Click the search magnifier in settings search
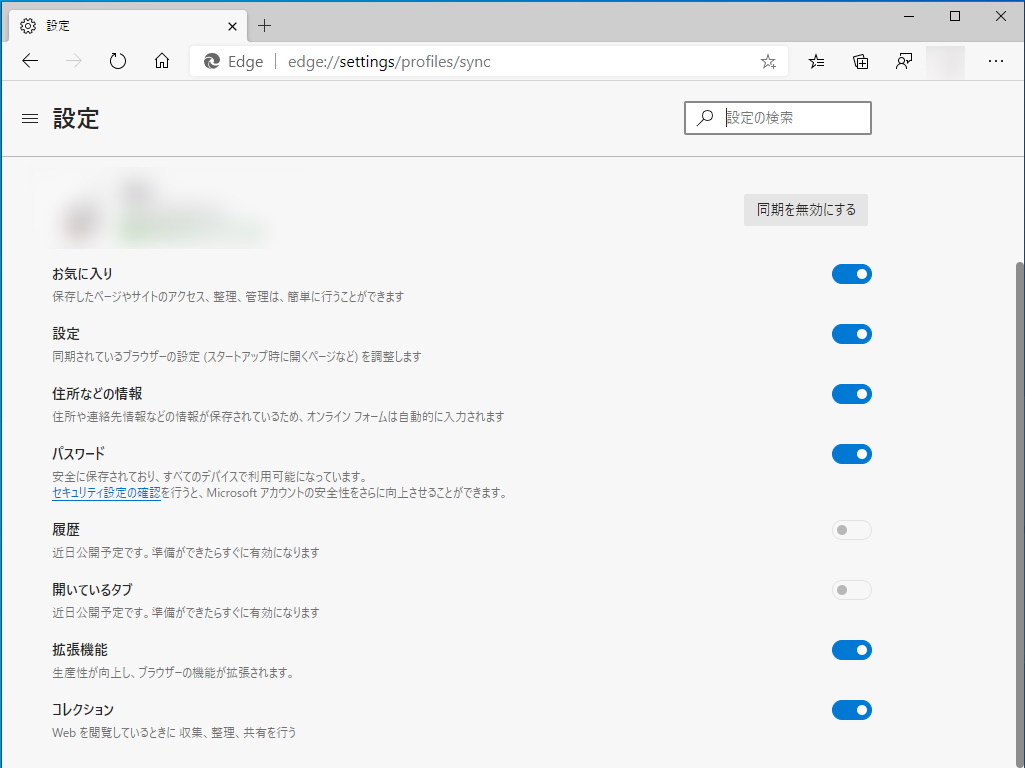The width and height of the screenshot is (1025, 768). (x=704, y=118)
